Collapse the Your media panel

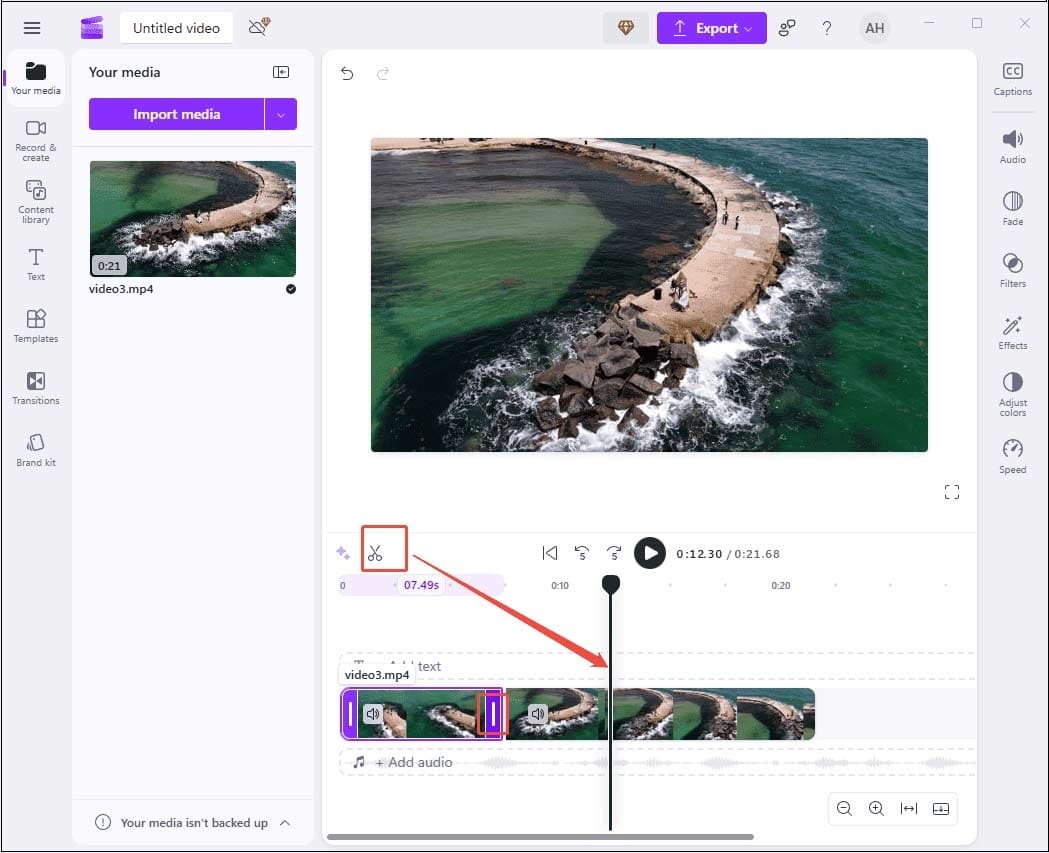point(281,71)
